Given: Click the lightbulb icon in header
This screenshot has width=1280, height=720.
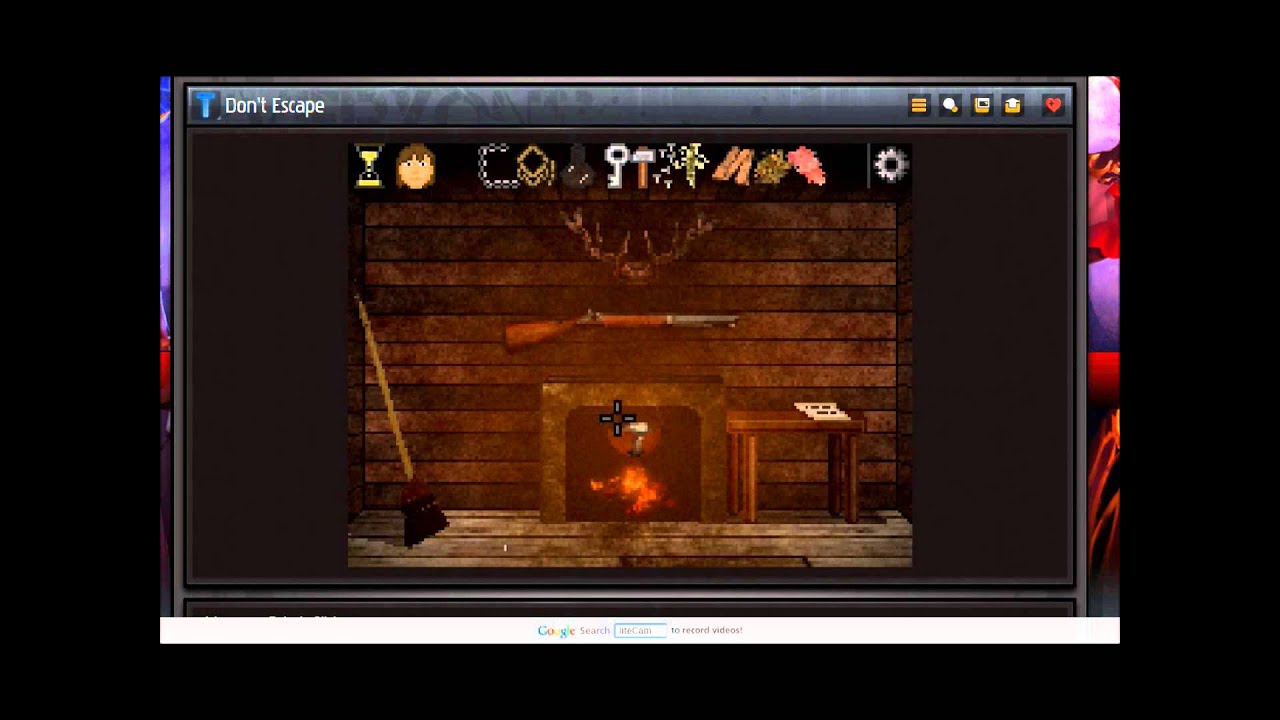Looking at the screenshot, I should coord(950,105).
